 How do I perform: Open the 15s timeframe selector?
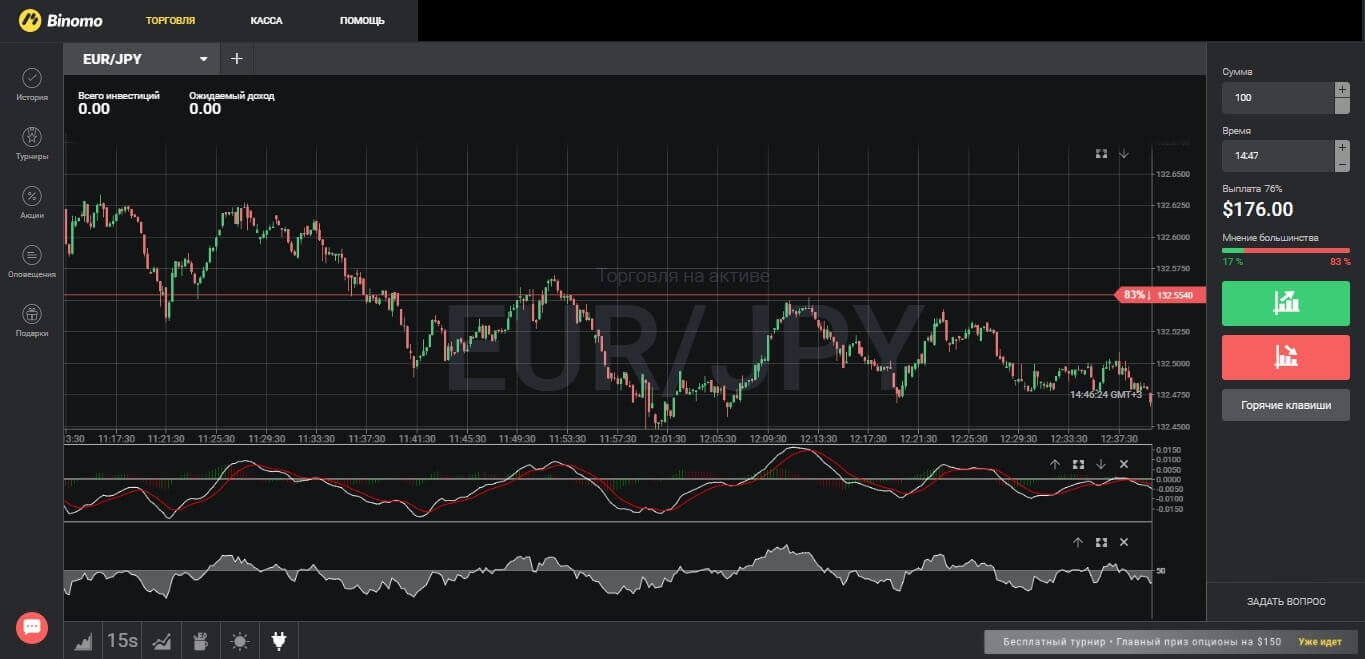122,641
